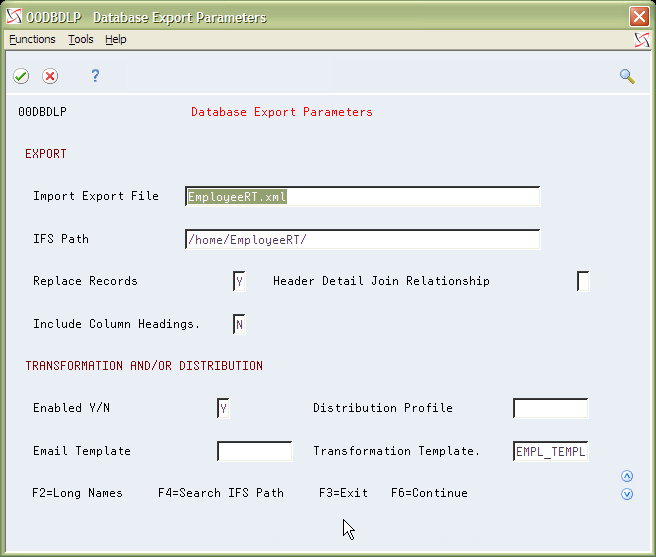Open the Help menu
The width and height of the screenshot is (656, 557).
(x=115, y=39)
